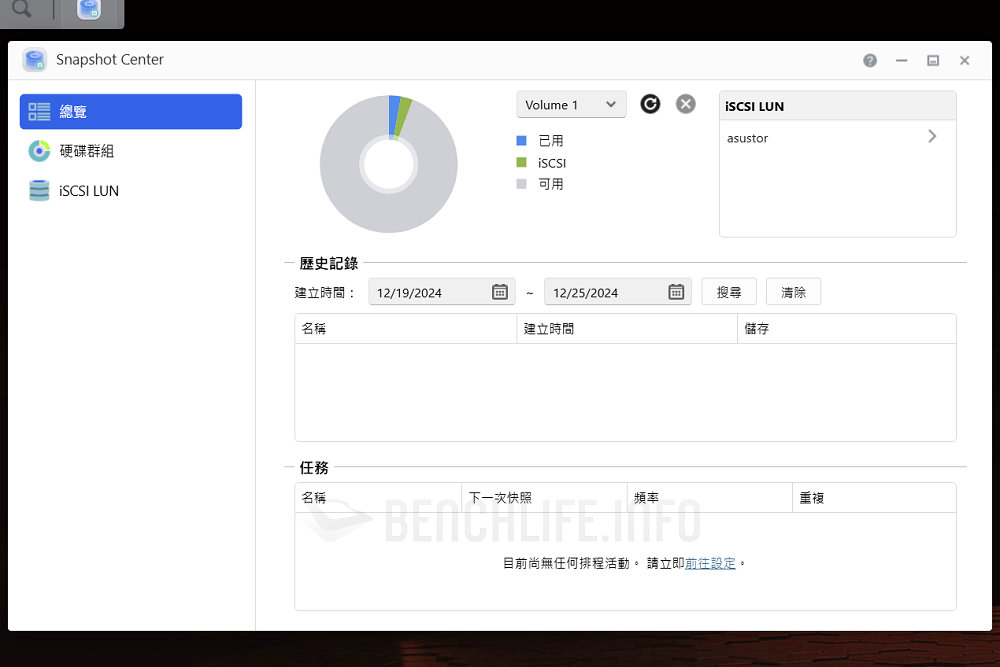Click the green iSCSI legend swatch
This screenshot has height=667, width=1000.
(x=521, y=162)
